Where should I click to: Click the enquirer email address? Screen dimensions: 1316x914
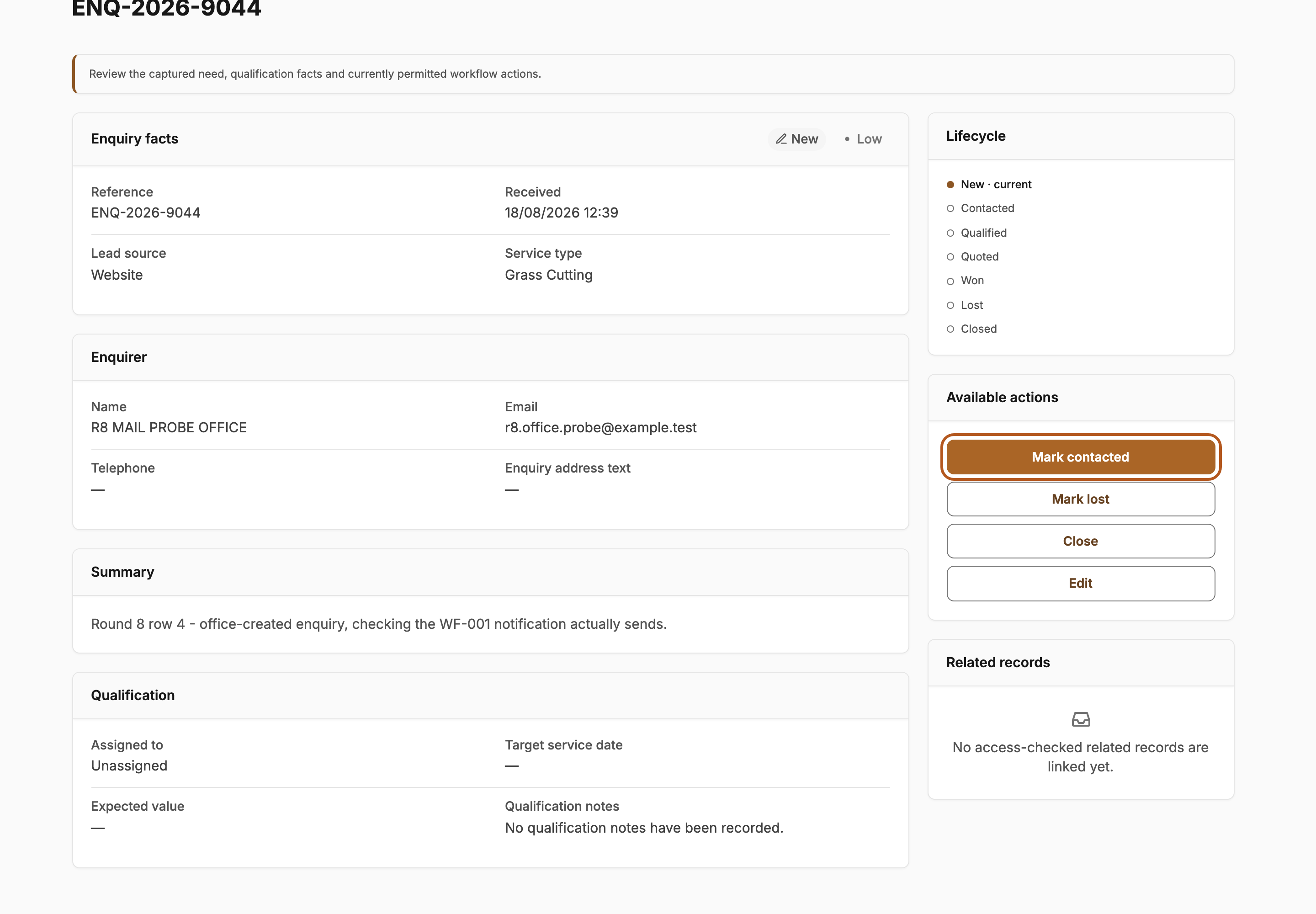tap(600, 428)
